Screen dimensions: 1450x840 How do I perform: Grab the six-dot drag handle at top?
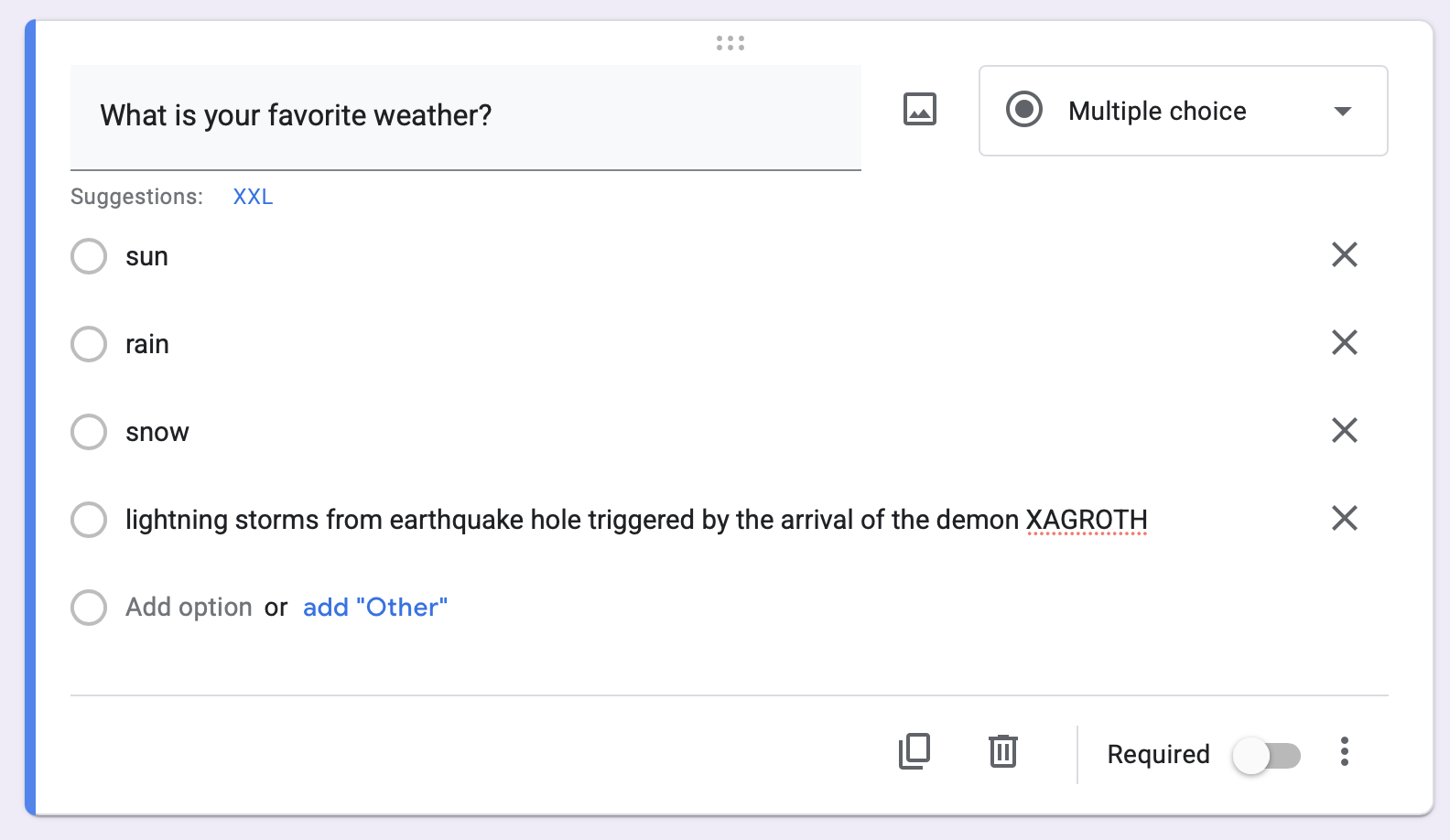coord(730,43)
